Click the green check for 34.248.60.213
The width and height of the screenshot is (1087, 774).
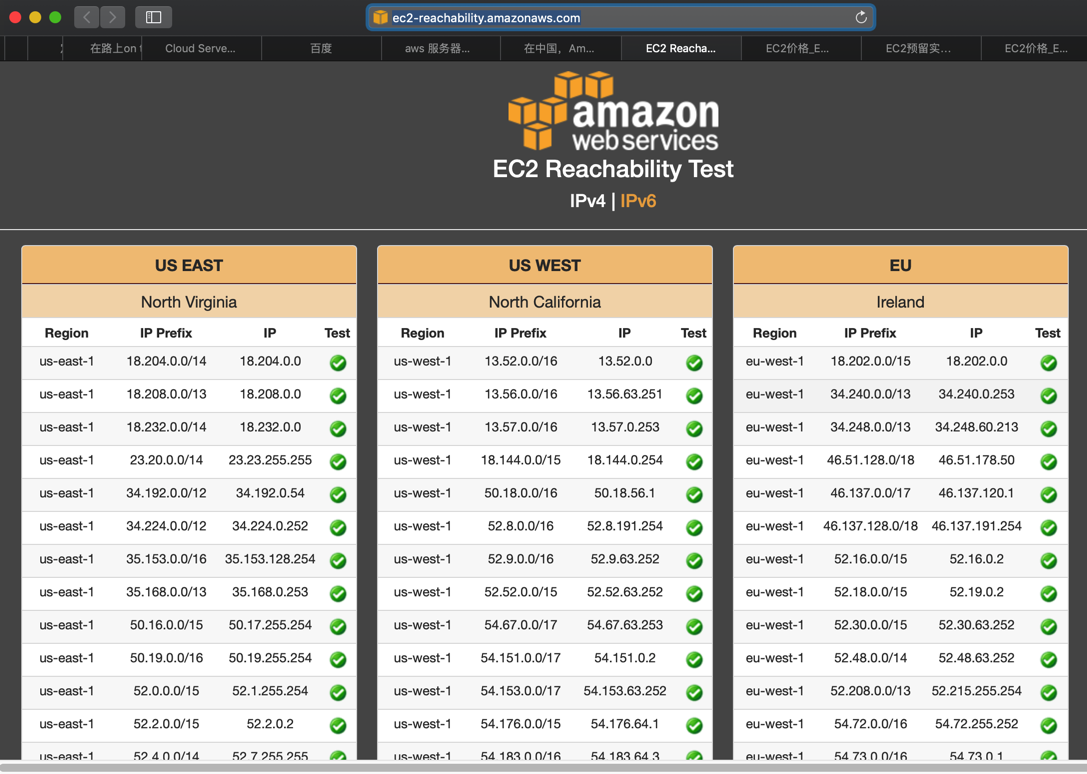(1049, 429)
